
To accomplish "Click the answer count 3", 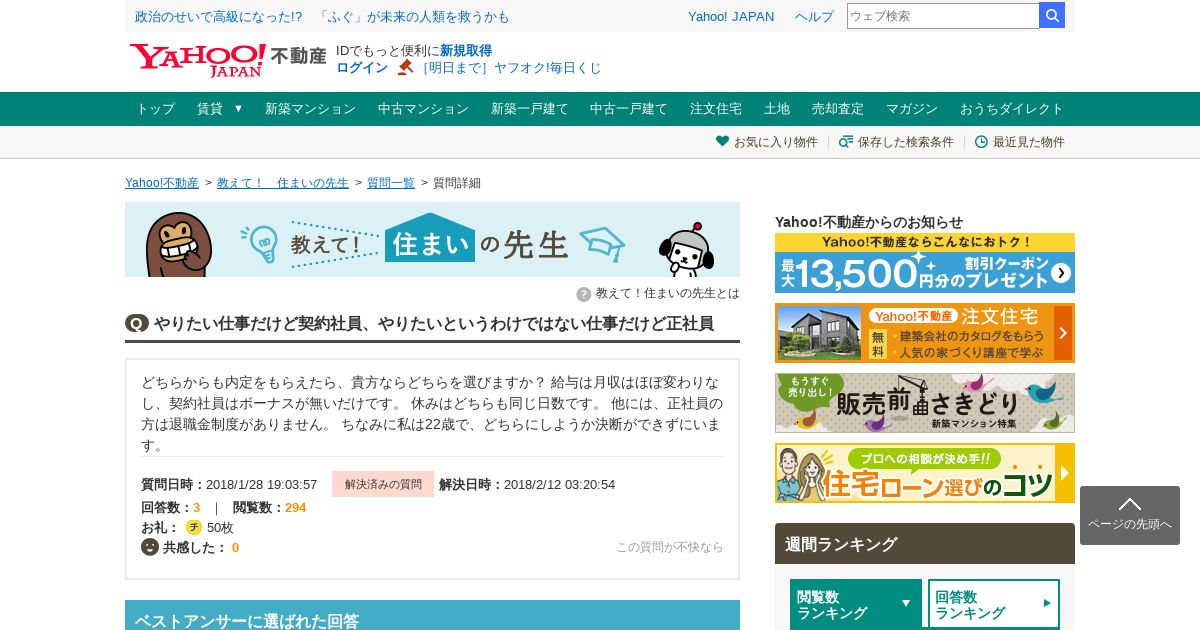I will point(197,507).
